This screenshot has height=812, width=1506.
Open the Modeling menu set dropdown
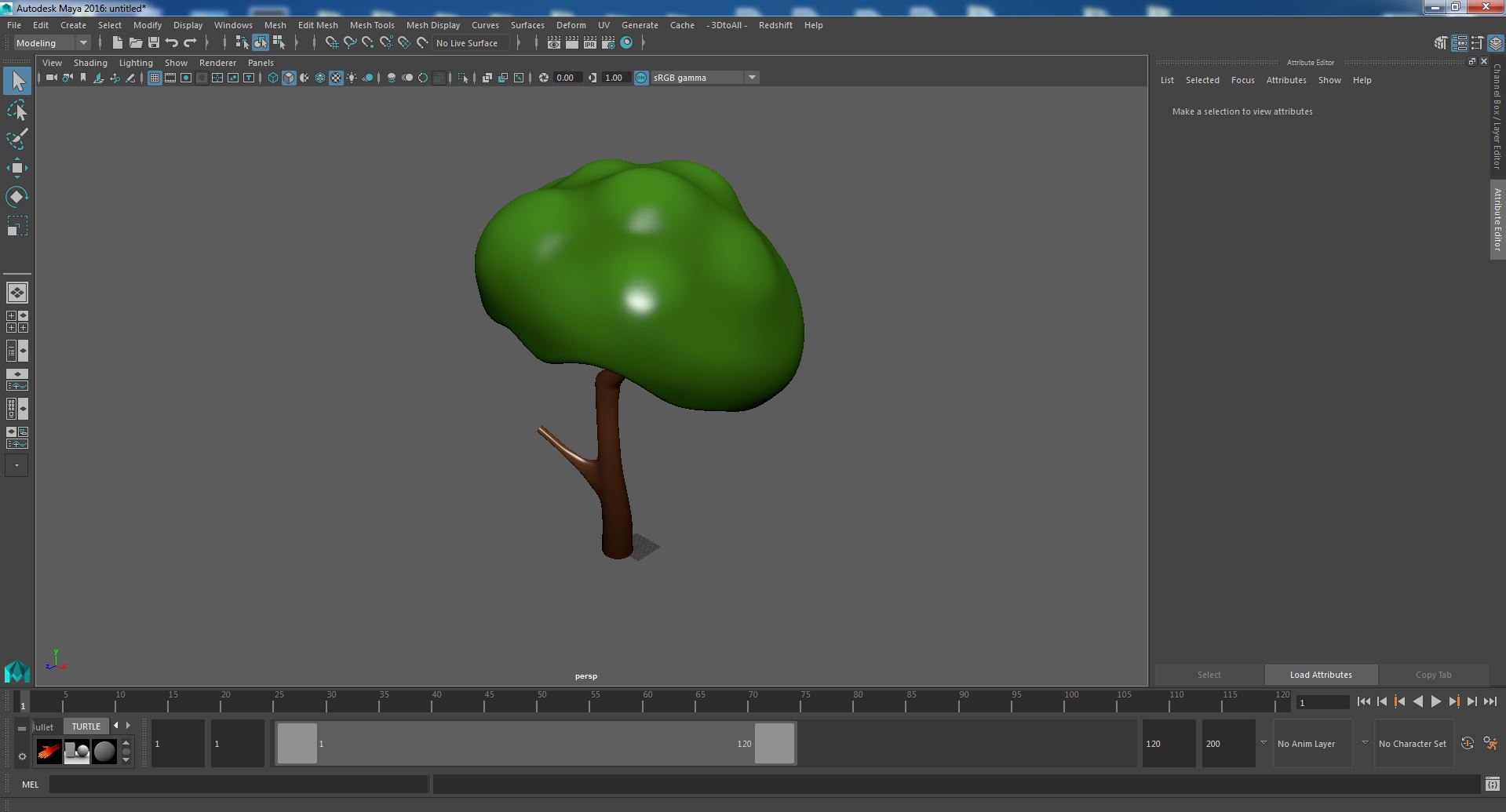(x=53, y=43)
